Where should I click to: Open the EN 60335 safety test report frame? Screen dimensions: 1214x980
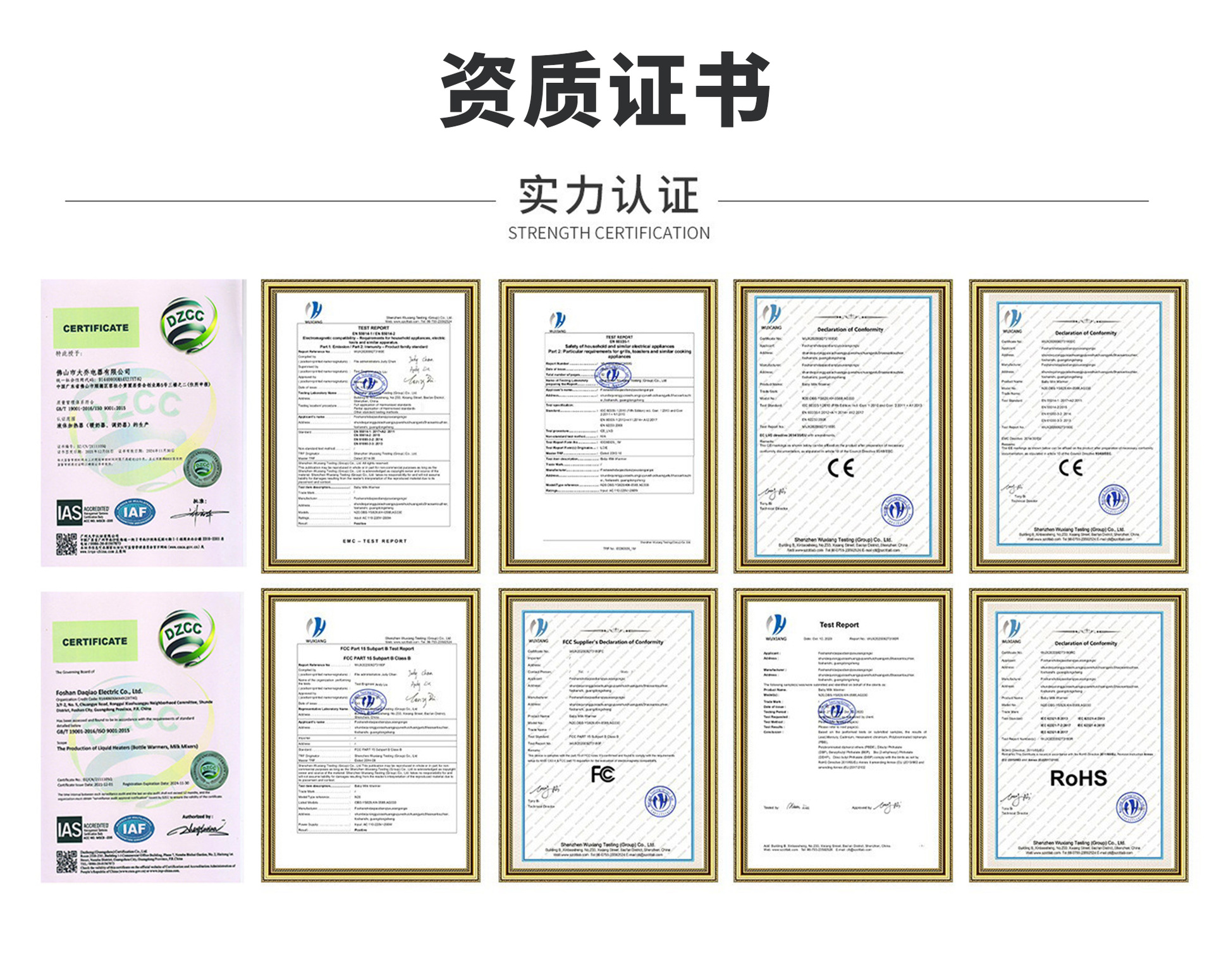click(608, 426)
